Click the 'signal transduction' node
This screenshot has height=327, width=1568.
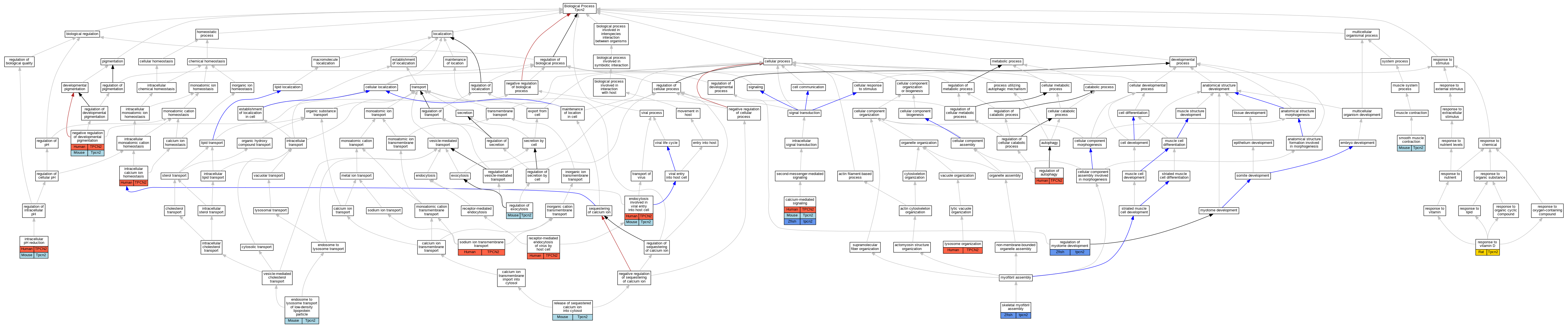804,113
